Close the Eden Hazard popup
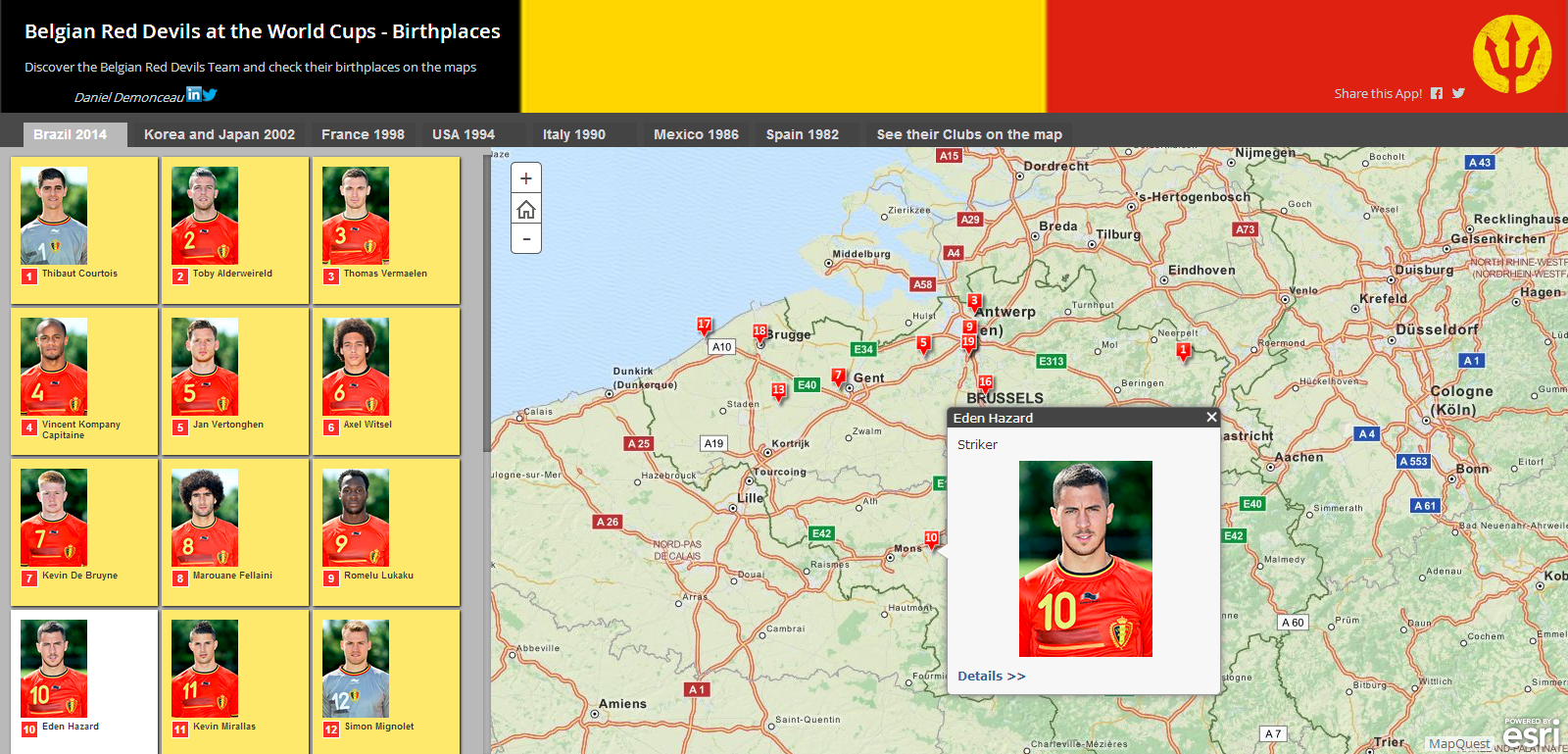 click(1211, 417)
